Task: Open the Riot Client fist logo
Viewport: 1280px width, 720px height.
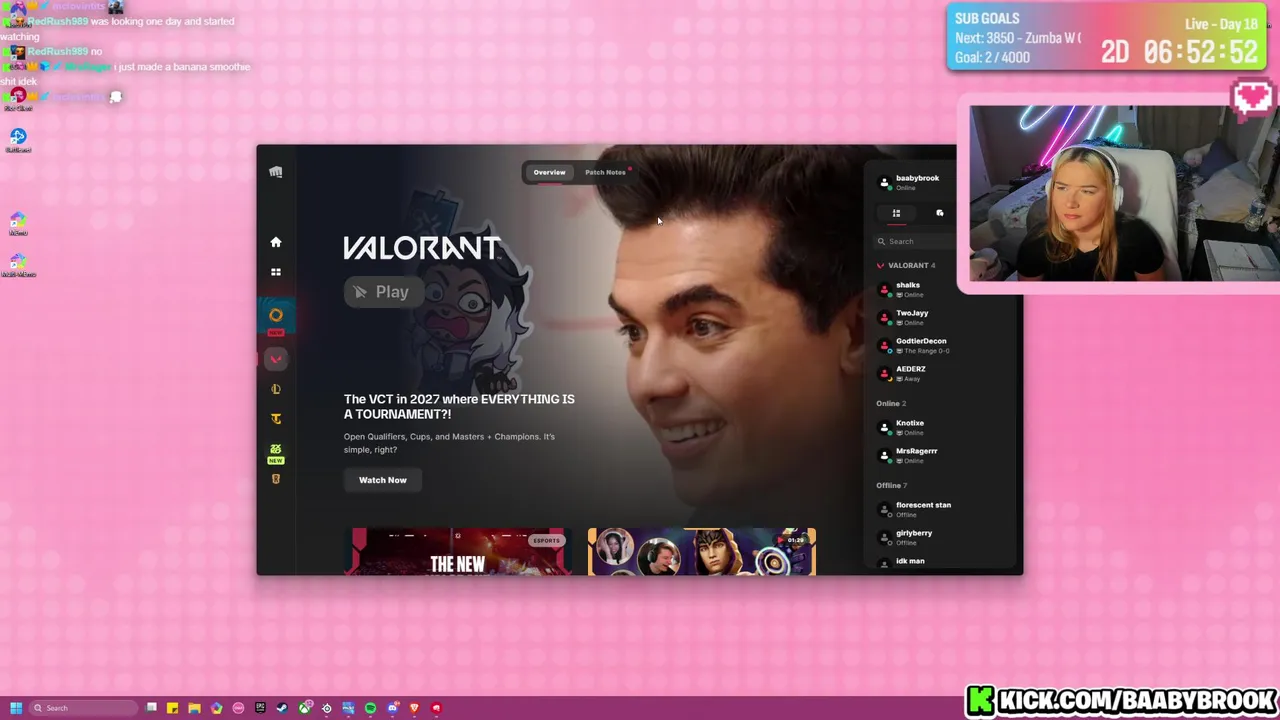Action: pos(276,172)
